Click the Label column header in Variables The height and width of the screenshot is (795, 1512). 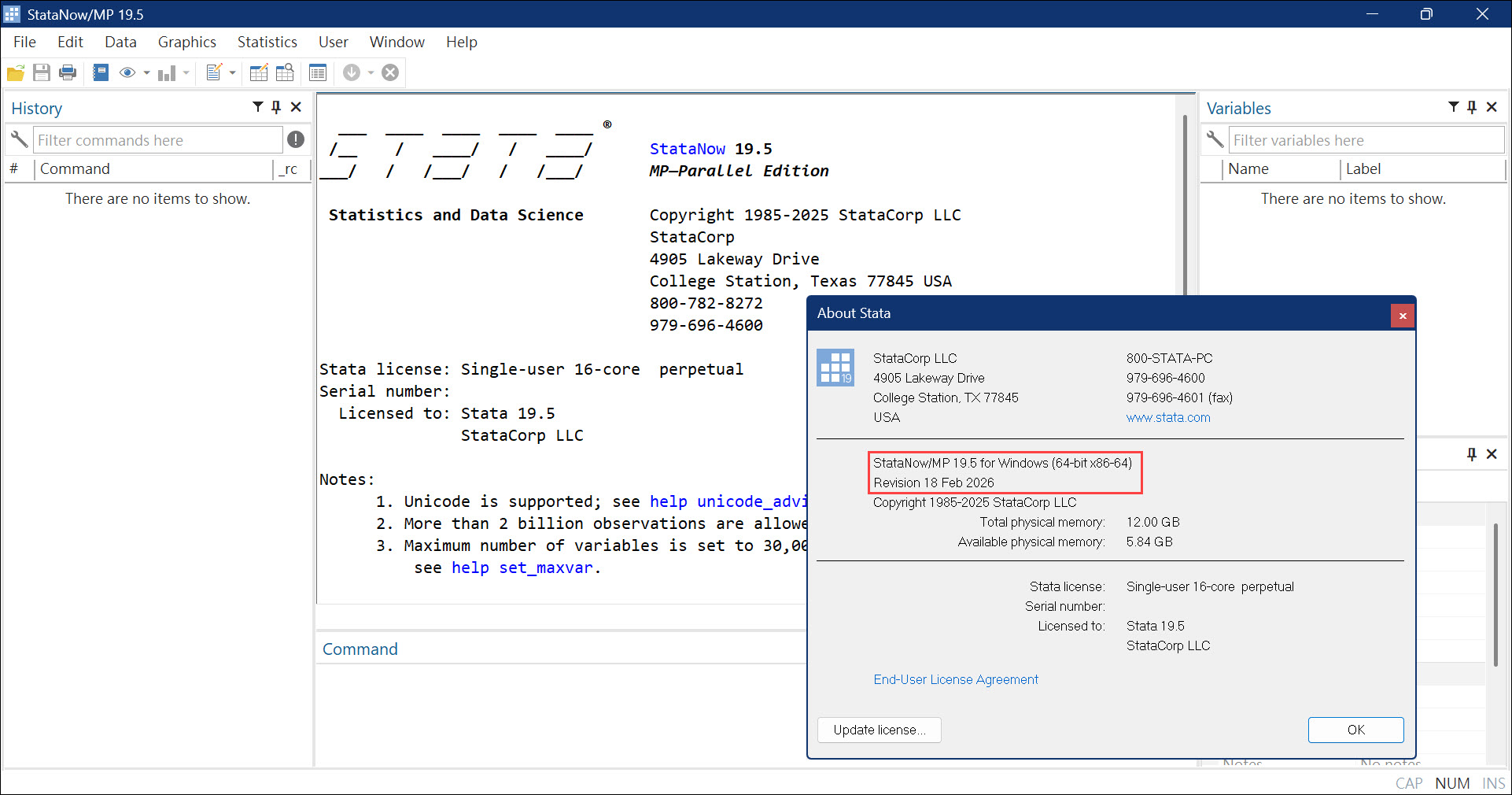pyautogui.click(x=1422, y=168)
